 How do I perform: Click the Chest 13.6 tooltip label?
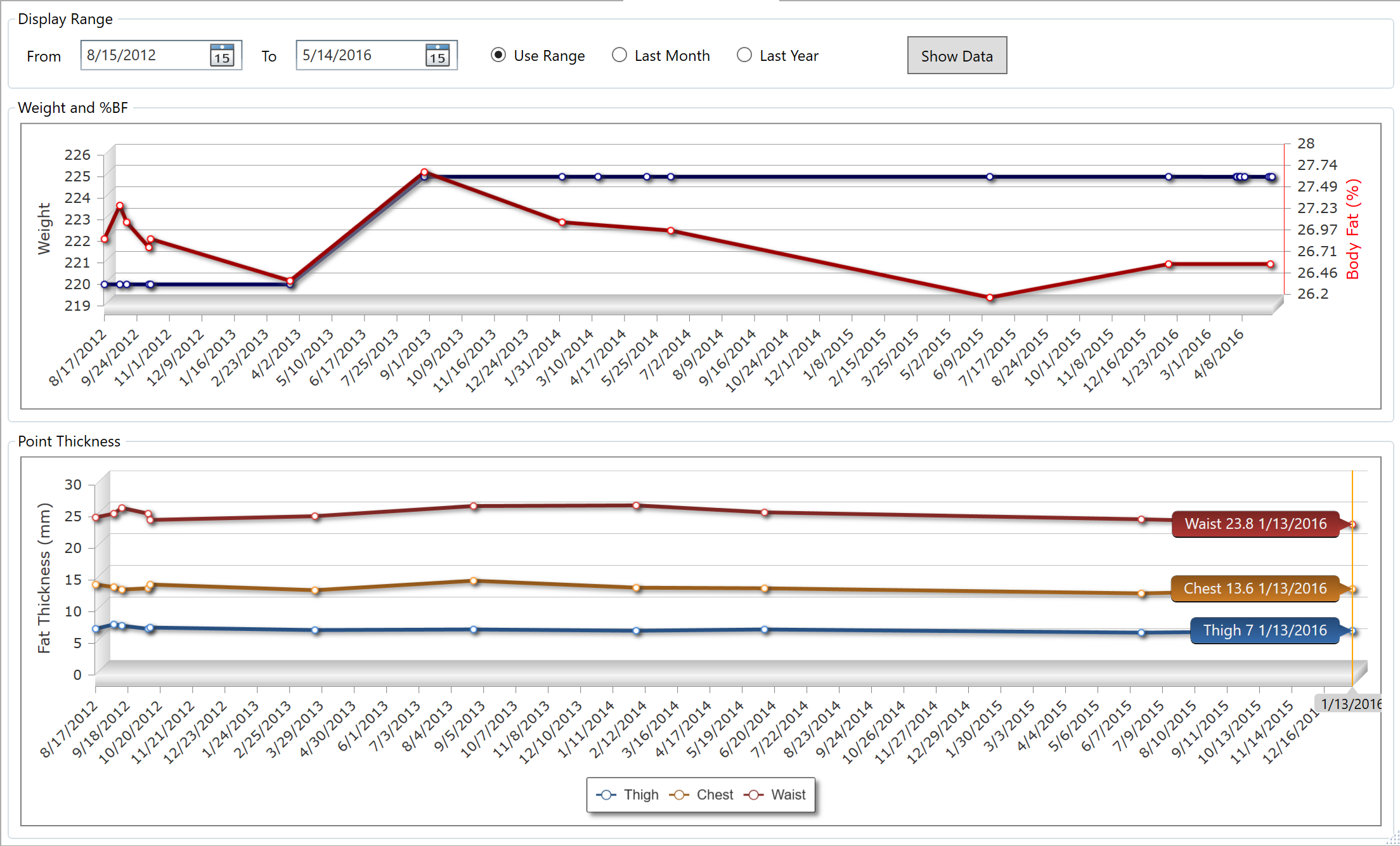pyautogui.click(x=1255, y=589)
